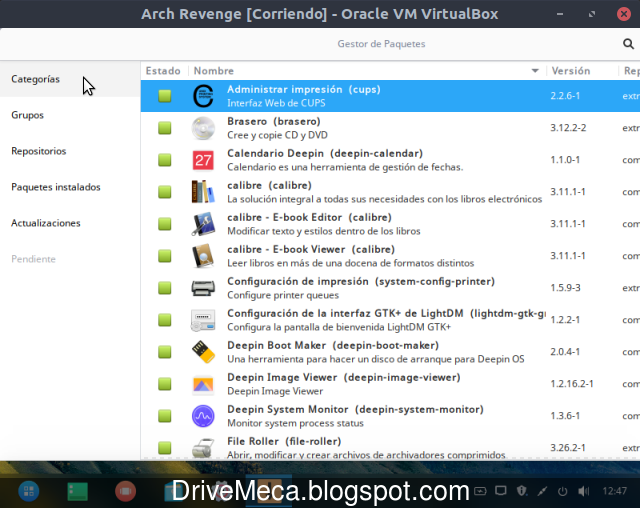The height and width of the screenshot is (508, 640).
Task: Toggle installed status of calibre main package
Action: click(x=165, y=192)
